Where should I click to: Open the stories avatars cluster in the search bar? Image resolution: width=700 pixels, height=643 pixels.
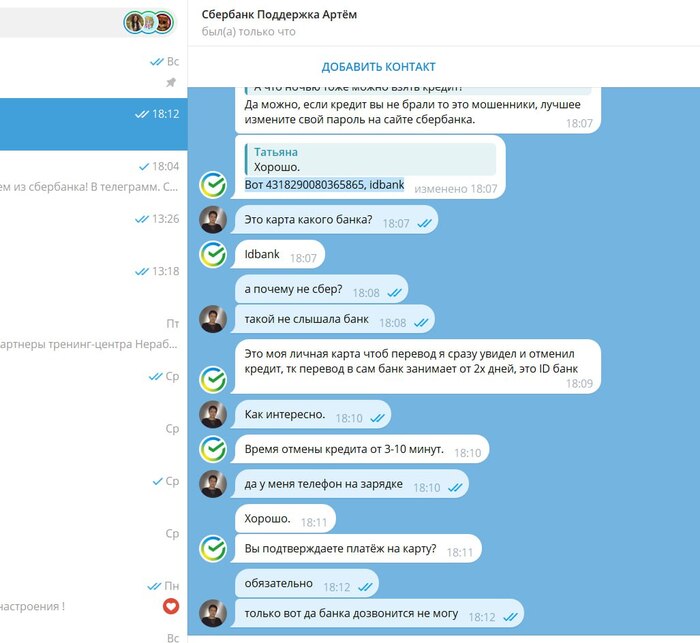coord(149,22)
